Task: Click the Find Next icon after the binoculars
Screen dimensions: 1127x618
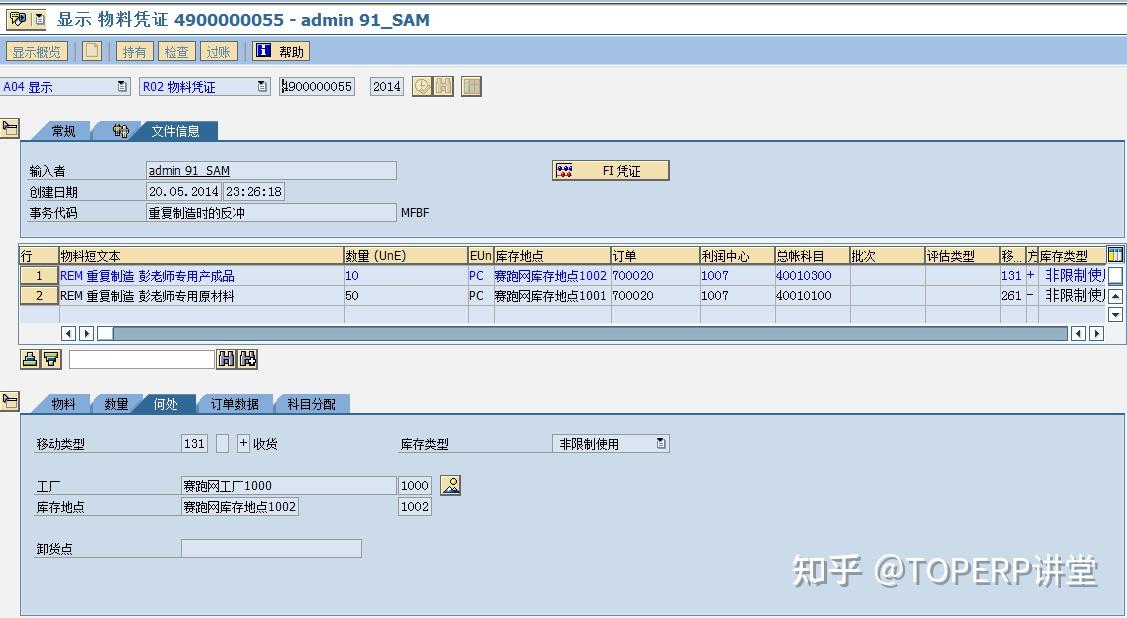Action: [248, 359]
